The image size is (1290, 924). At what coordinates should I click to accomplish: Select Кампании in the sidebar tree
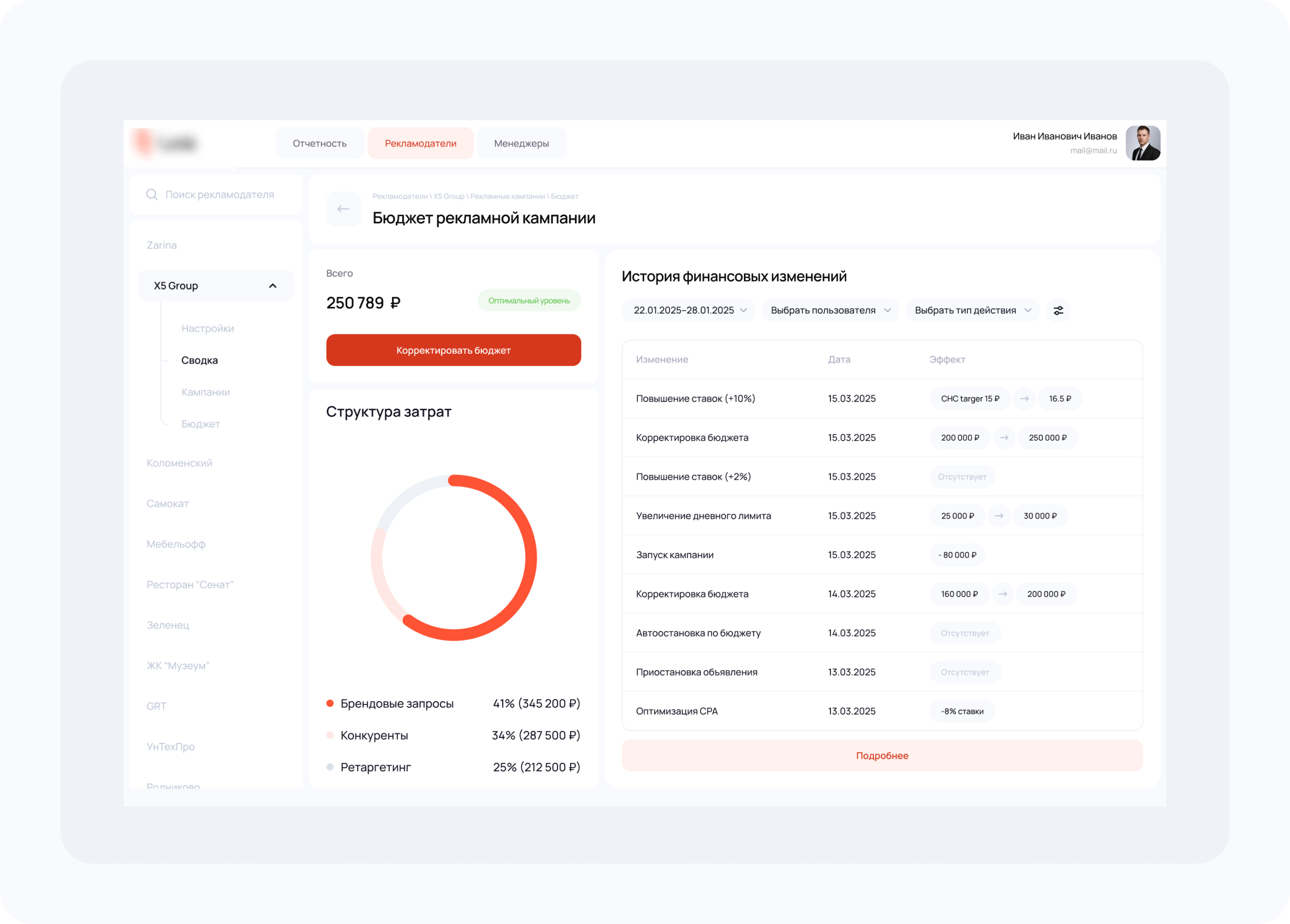205,392
